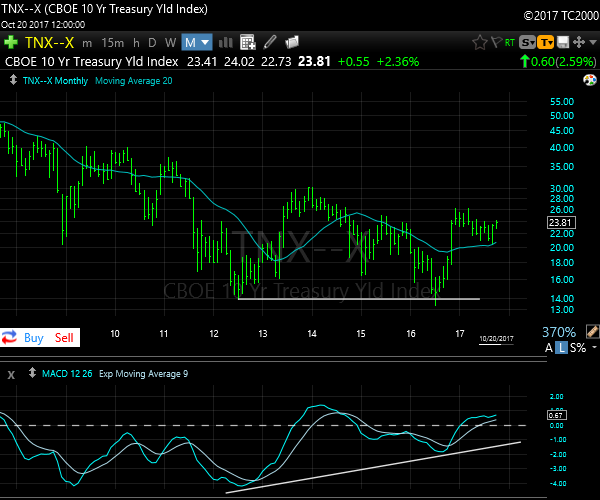Select the 'L' logarithmic scale option
This screenshot has width=600, height=500.
click(x=561, y=348)
